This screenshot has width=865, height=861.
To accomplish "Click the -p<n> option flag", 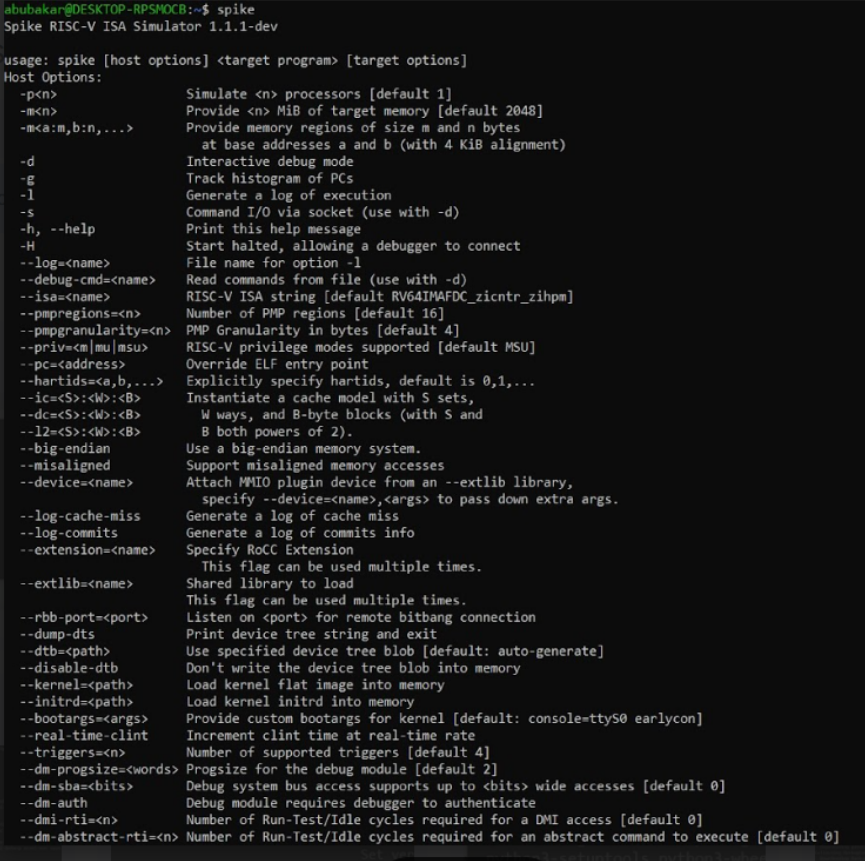I will (x=39, y=94).
